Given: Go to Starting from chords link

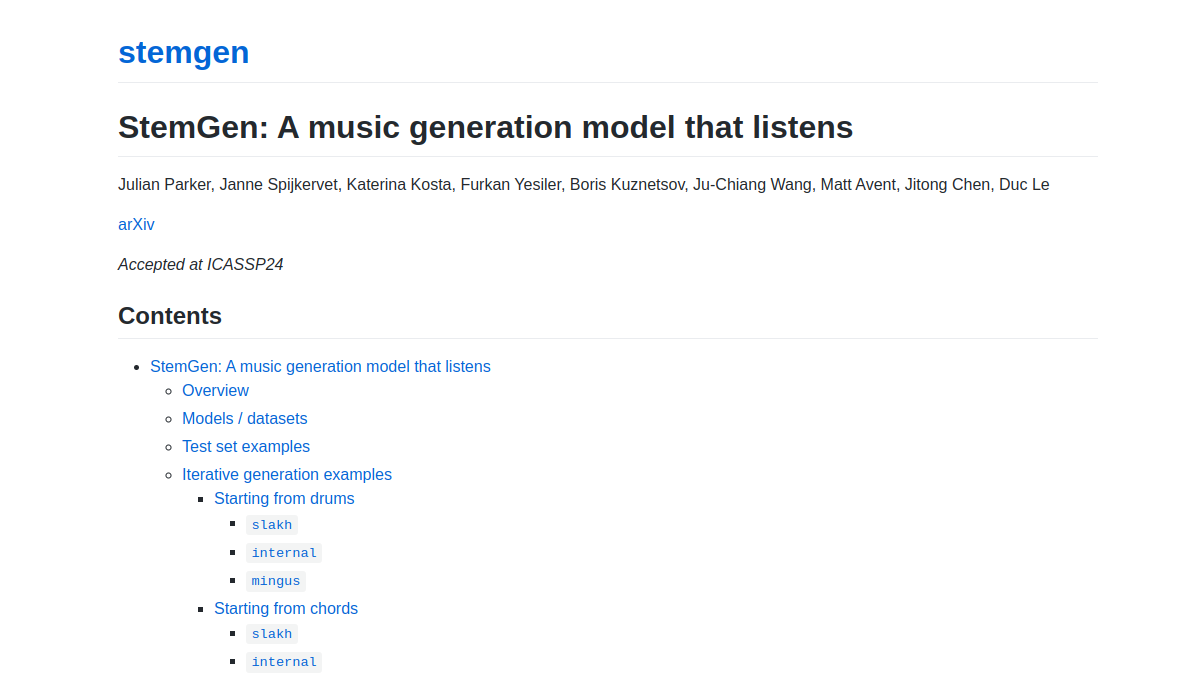Looking at the screenshot, I should [286, 608].
